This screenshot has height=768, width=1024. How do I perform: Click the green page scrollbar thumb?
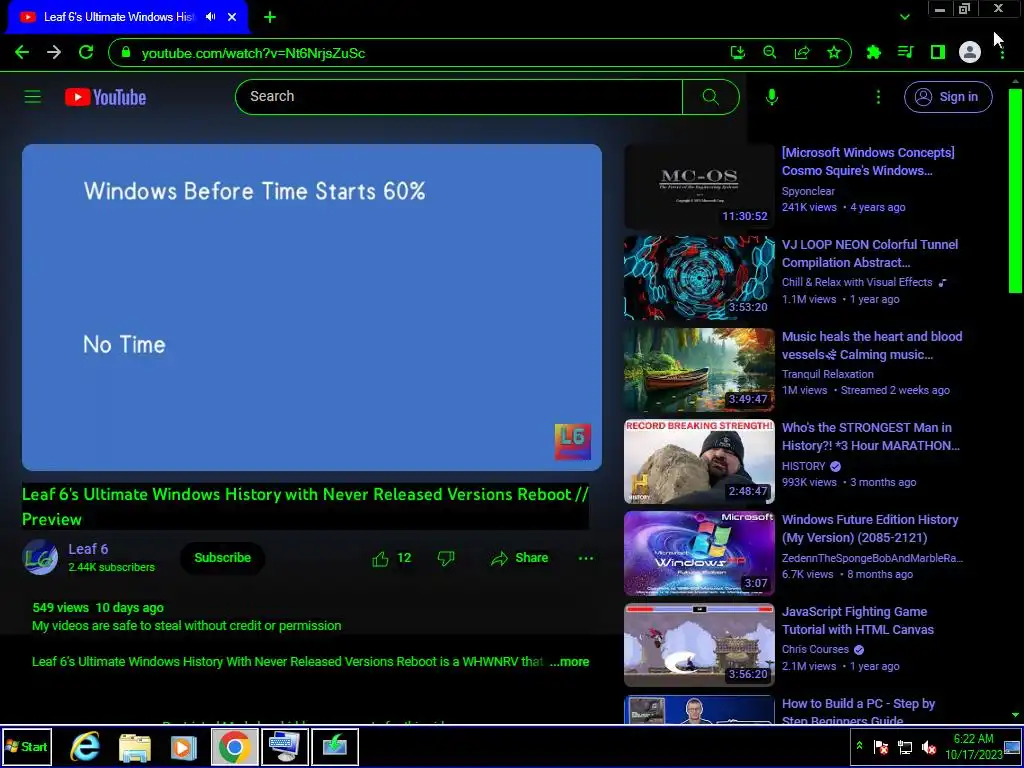(x=1015, y=191)
